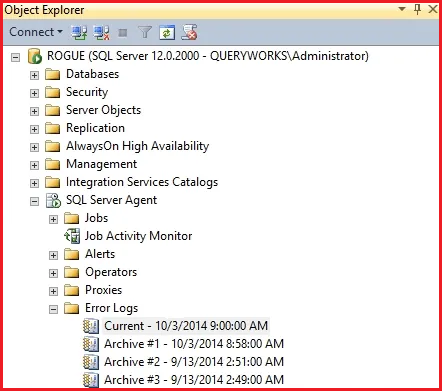This screenshot has width=442, height=391.
Task: Expand the Security folder
Action: tap(34, 93)
